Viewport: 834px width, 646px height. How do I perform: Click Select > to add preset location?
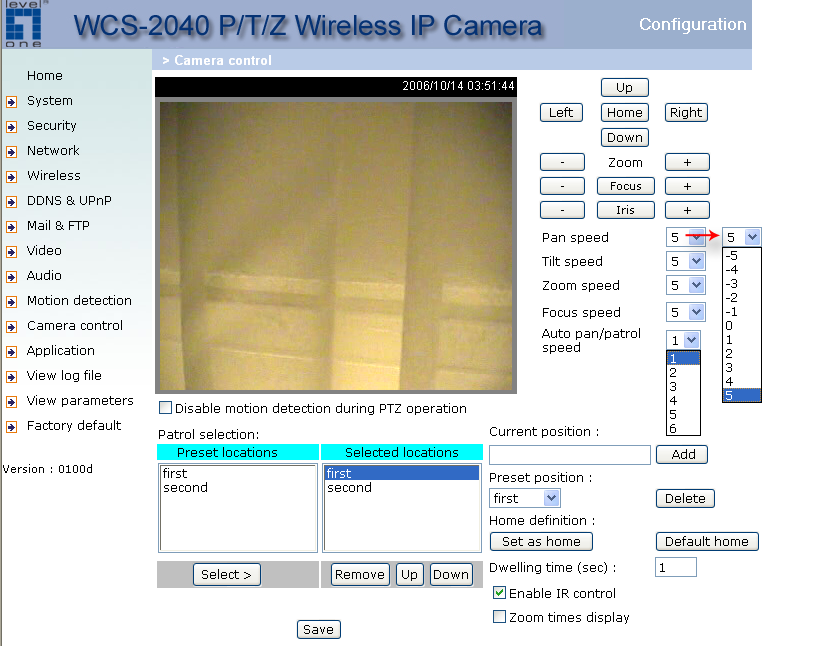(227, 575)
